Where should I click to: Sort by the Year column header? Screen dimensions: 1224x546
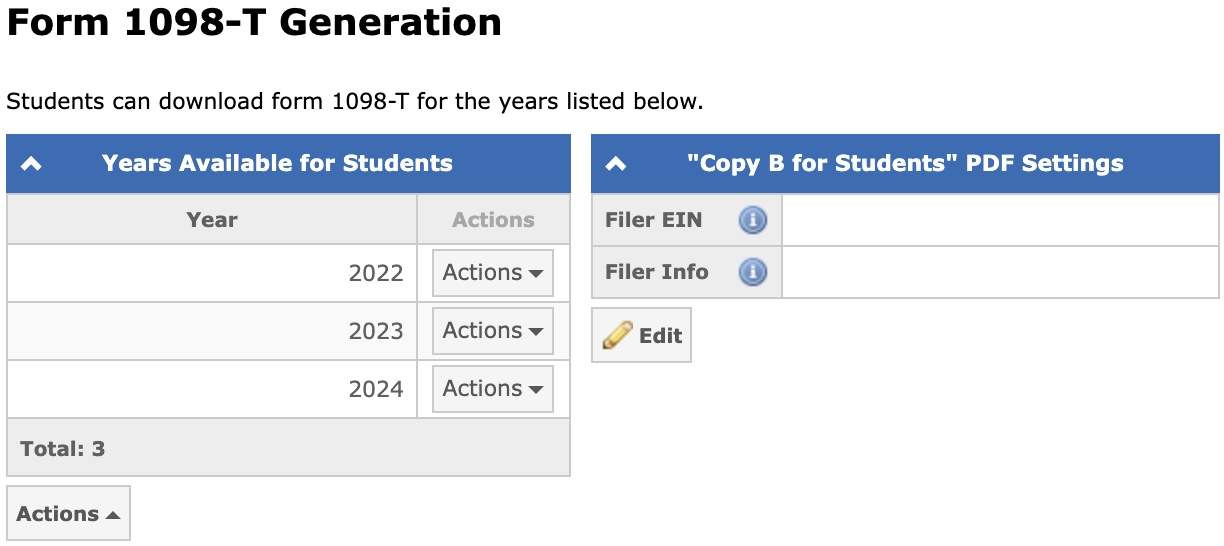[x=212, y=220]
